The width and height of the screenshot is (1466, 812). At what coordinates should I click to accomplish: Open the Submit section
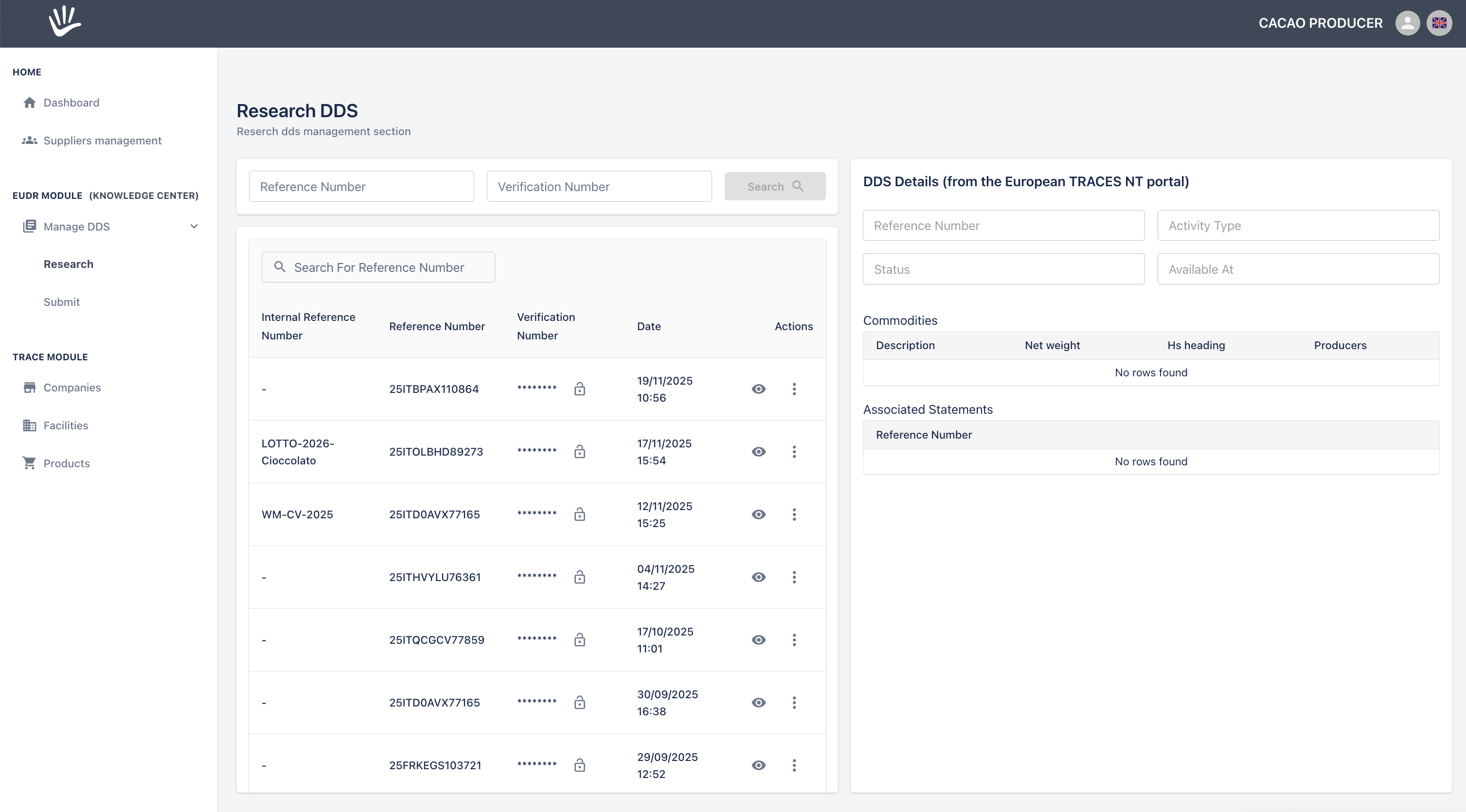pyautogui.click(x=61, y=301)
